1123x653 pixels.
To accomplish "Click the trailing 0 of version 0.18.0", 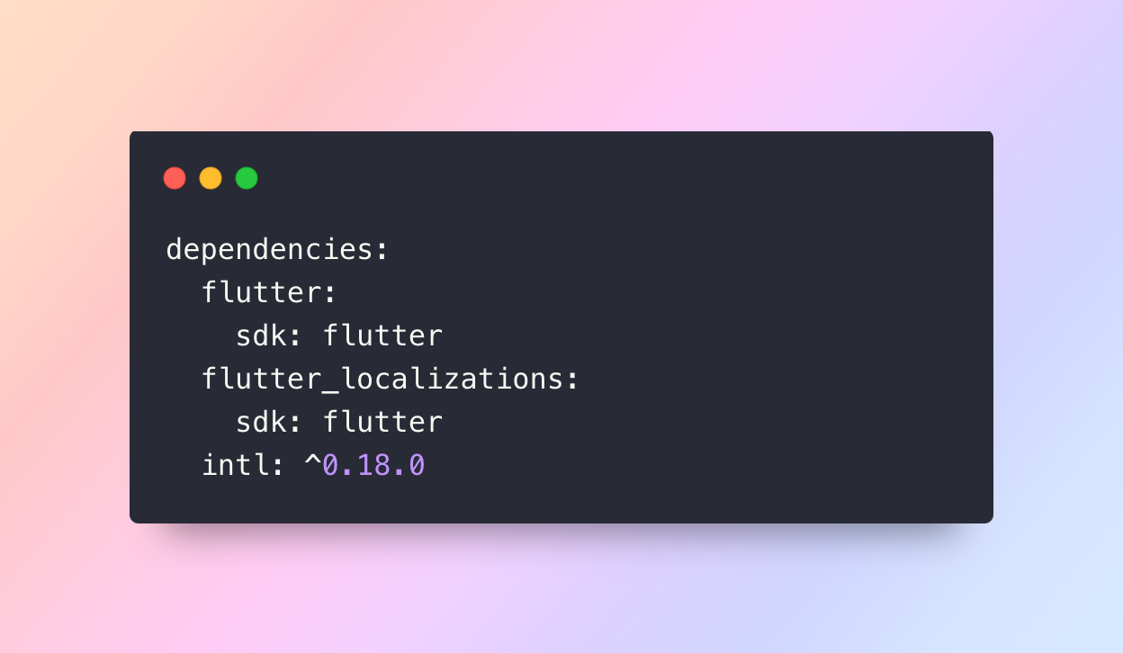I will click(417, 465).
